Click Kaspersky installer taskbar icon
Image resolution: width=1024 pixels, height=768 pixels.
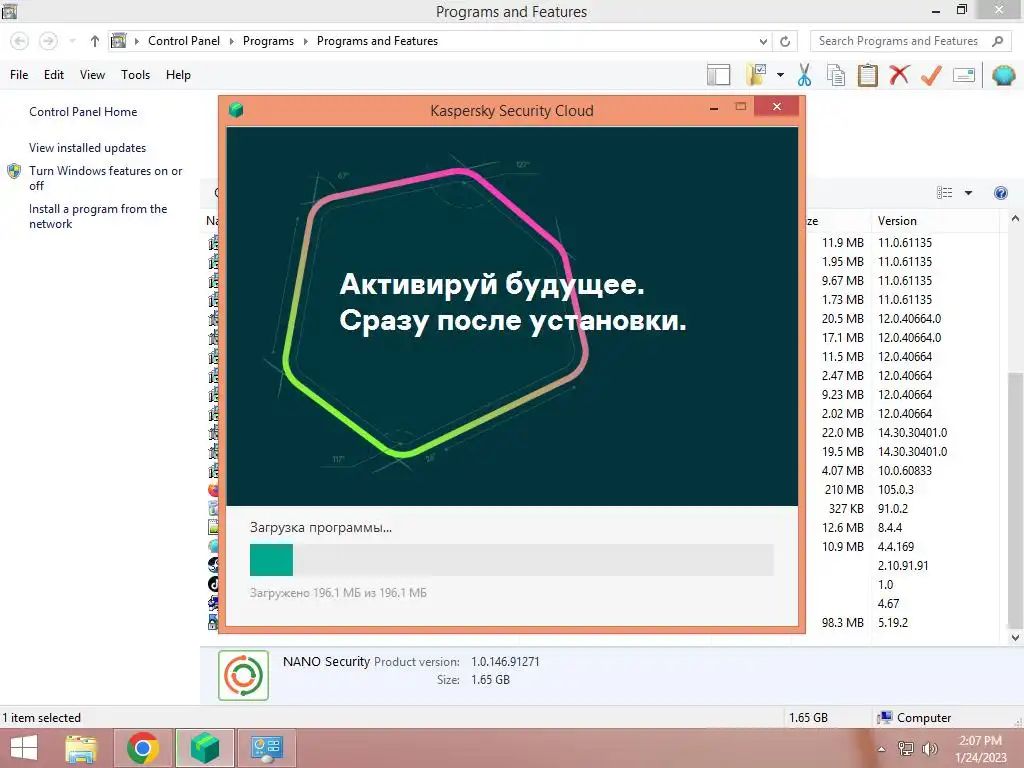[204, 748]
